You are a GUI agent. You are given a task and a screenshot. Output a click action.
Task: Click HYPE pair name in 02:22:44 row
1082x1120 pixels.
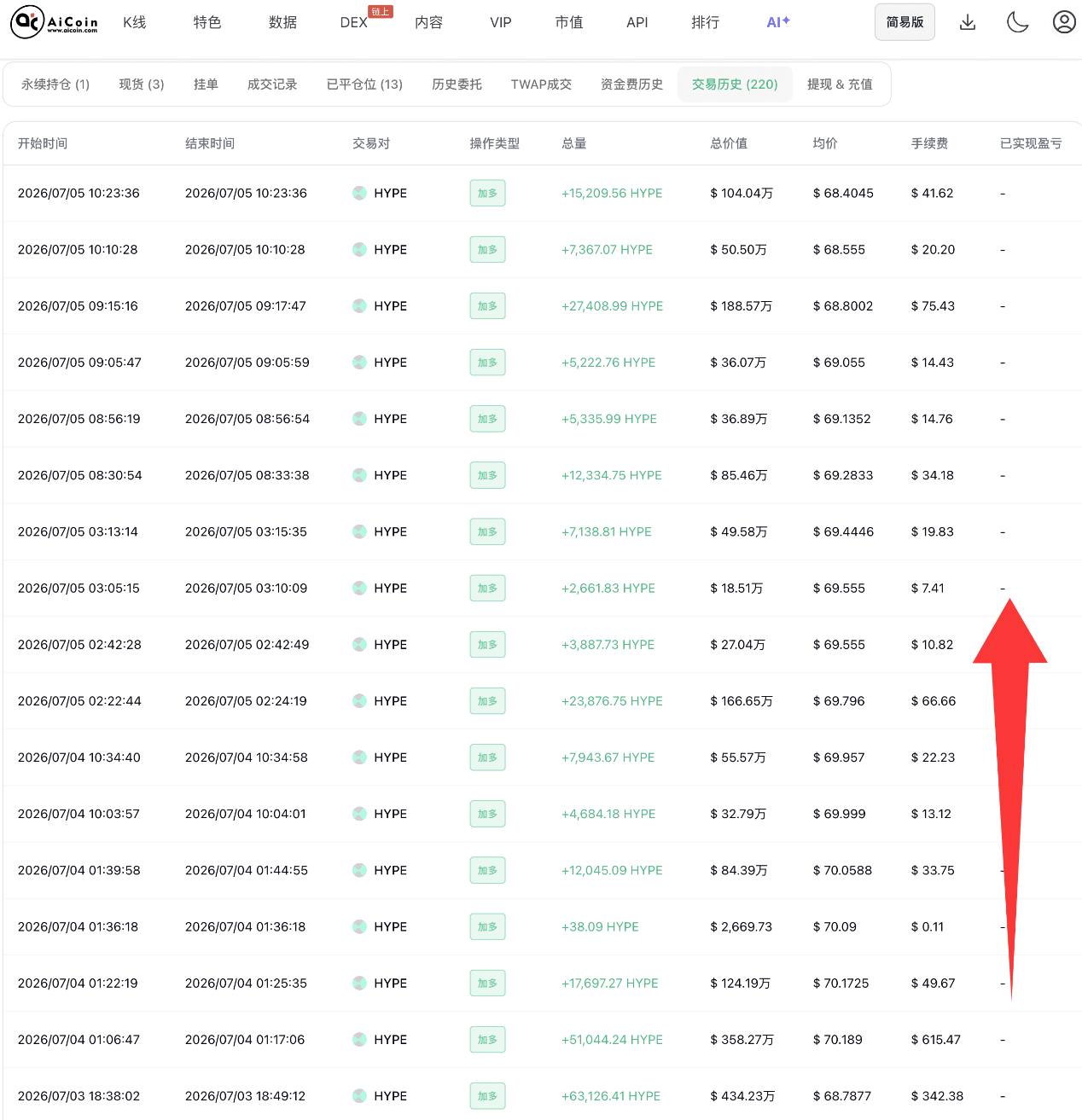(390, 701)
